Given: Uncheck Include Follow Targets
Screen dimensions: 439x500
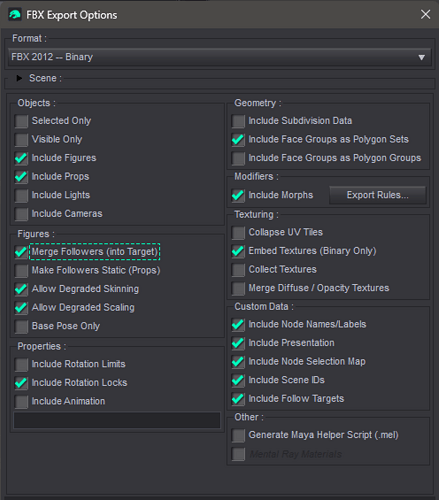Looking at the screenshot, I should [238, 399].
